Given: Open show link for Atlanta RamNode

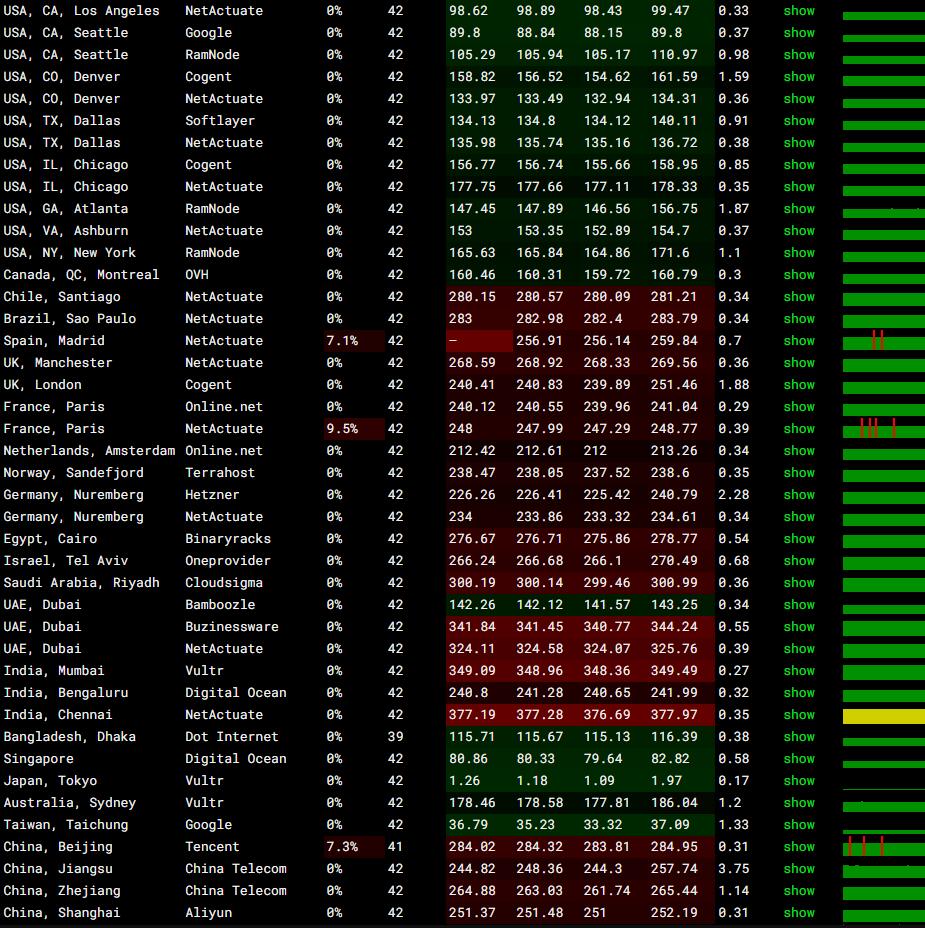Looking at the screenshot, I should 799,209.
